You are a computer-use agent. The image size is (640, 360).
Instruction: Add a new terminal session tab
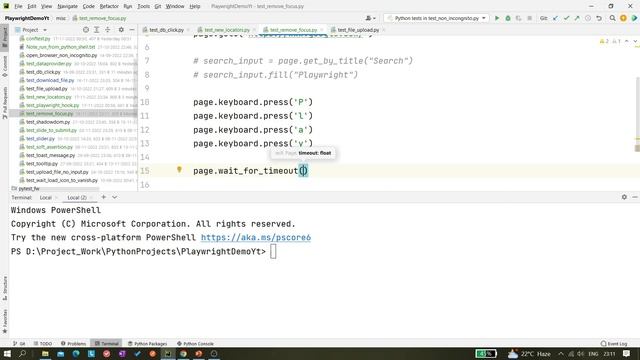click(104, 197)
